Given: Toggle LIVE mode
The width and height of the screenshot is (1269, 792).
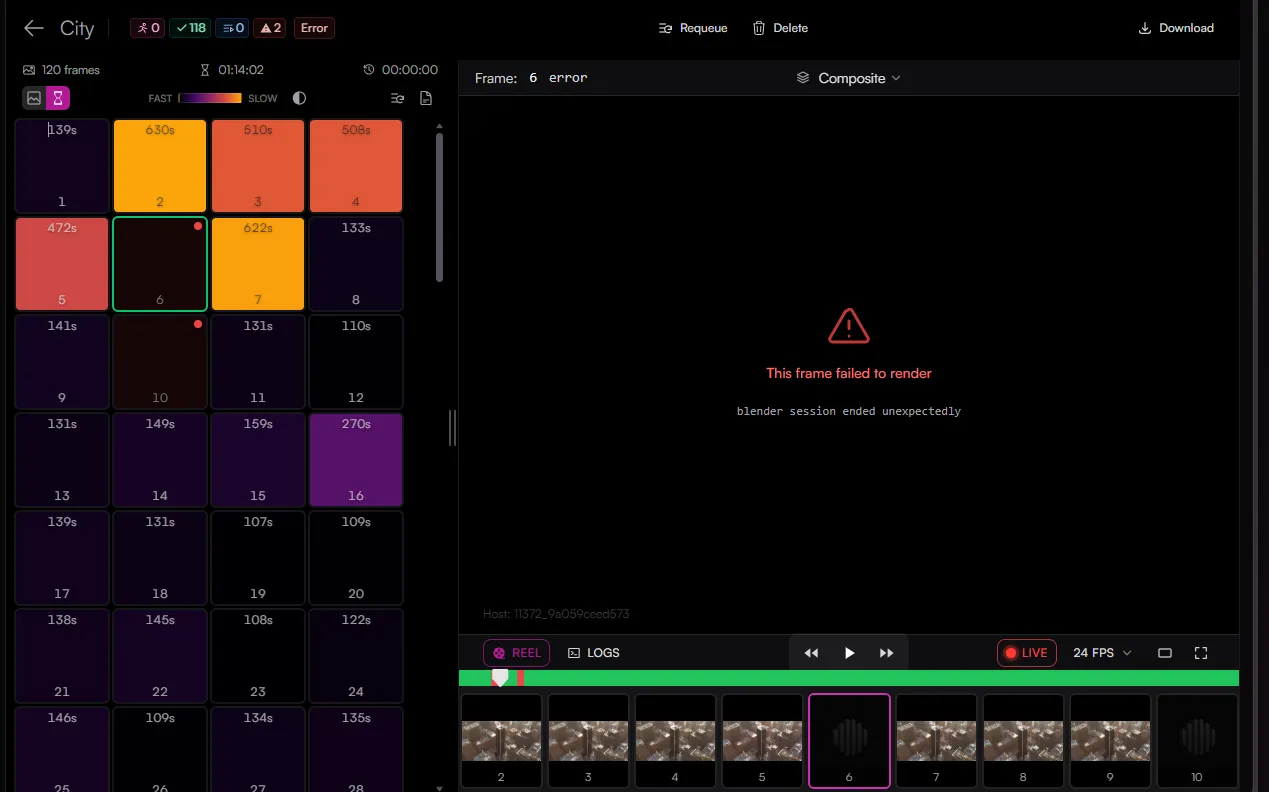Looking at the screenshot, I should coord(1027,653).
